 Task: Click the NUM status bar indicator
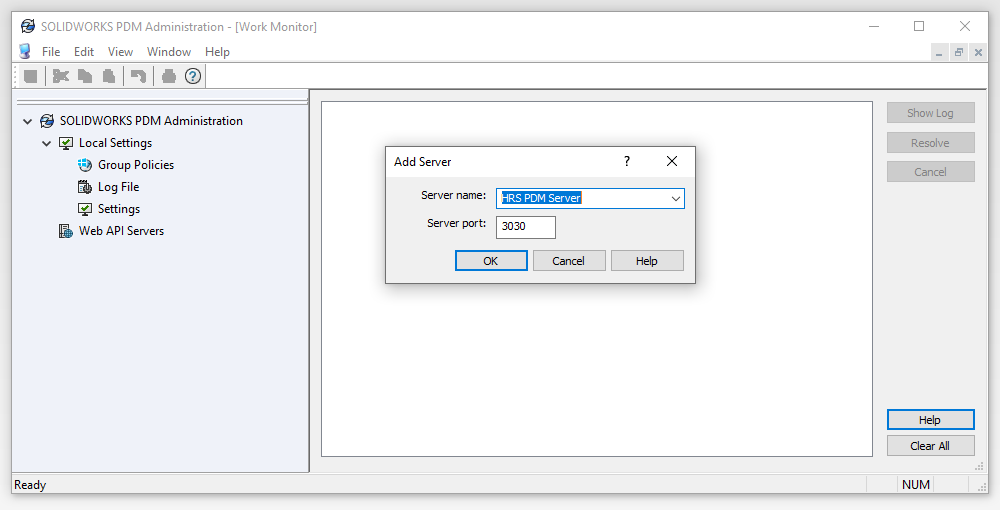coord(916,485)
